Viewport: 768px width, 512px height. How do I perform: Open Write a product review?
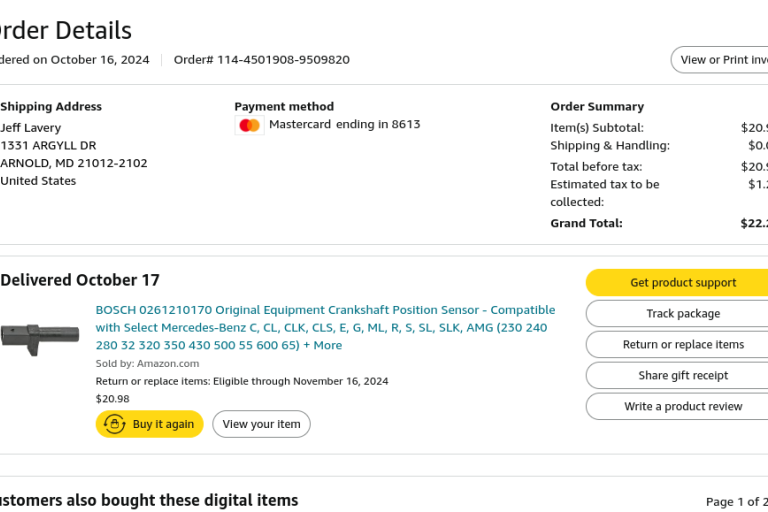682,407
